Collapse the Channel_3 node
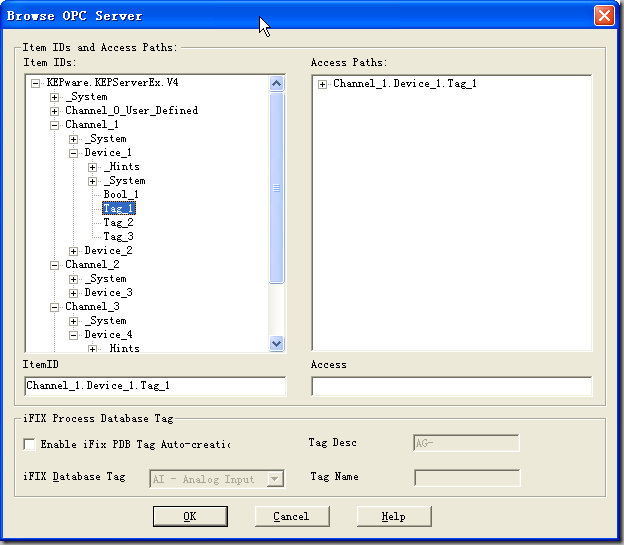The width and height of the screenshot is (624, 545). point(55,307)
